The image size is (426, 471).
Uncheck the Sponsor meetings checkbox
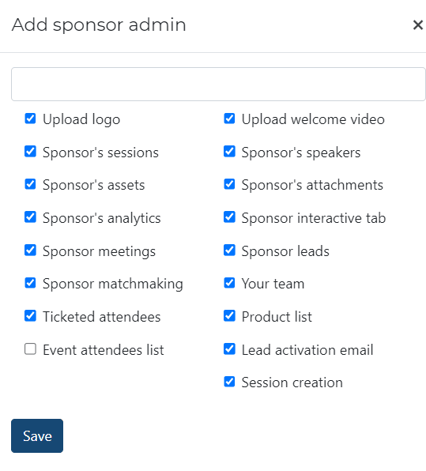click(30, 250)
